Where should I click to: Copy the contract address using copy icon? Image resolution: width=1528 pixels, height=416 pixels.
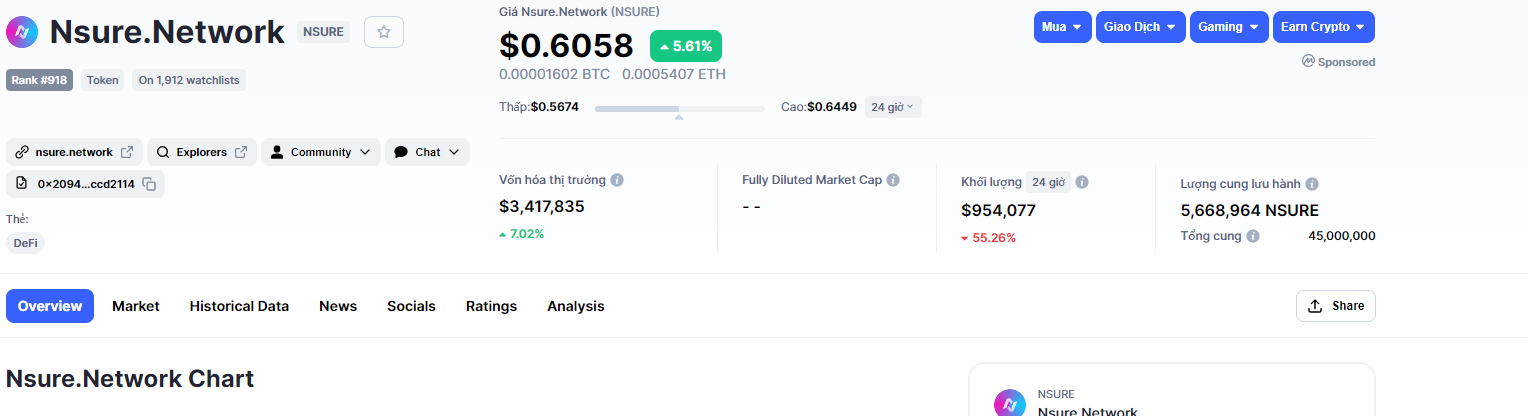tap(149, 184)
